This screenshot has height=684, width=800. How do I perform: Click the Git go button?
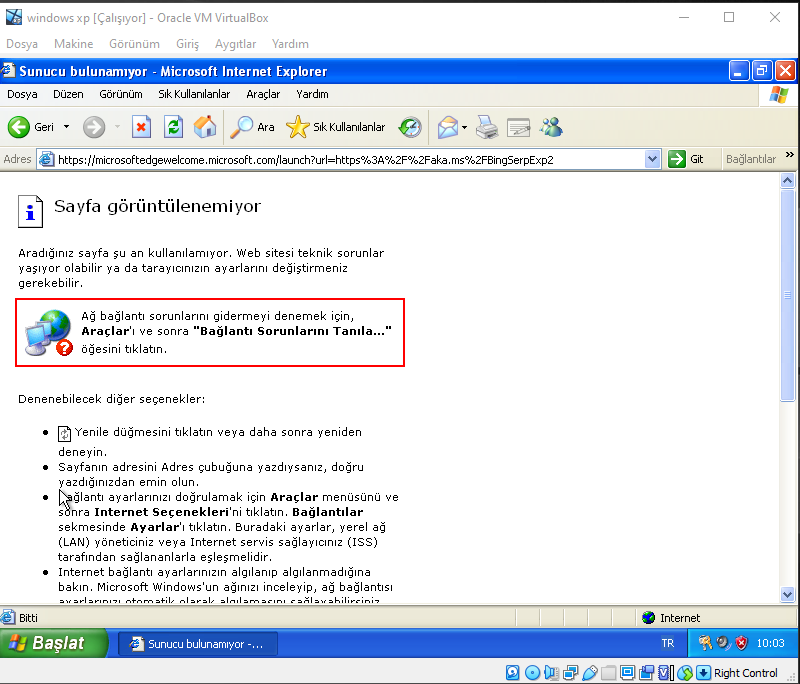[686, 160]
